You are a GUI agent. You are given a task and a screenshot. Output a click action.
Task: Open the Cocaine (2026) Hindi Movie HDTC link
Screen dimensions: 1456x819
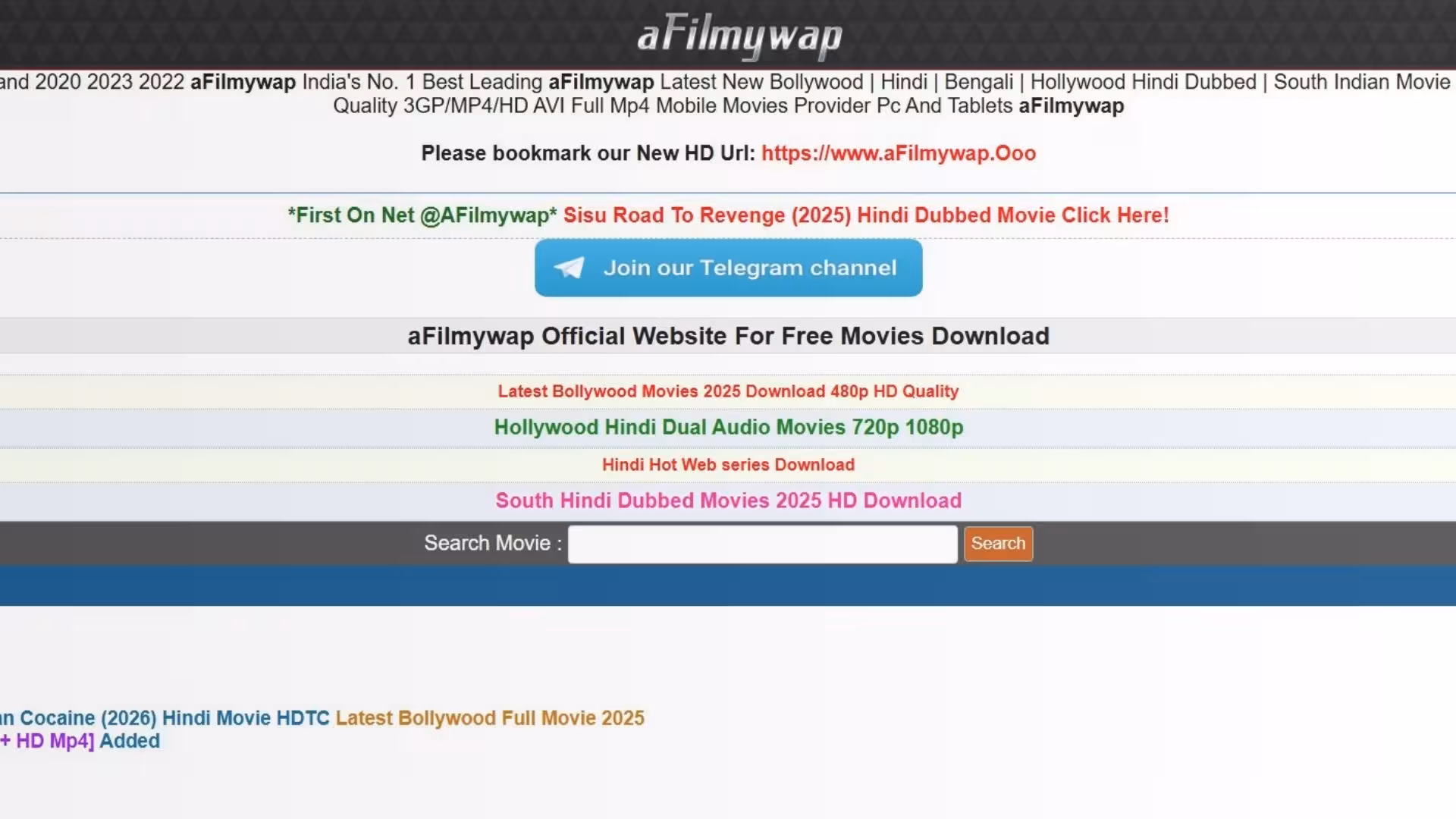(x=165, y=717)
